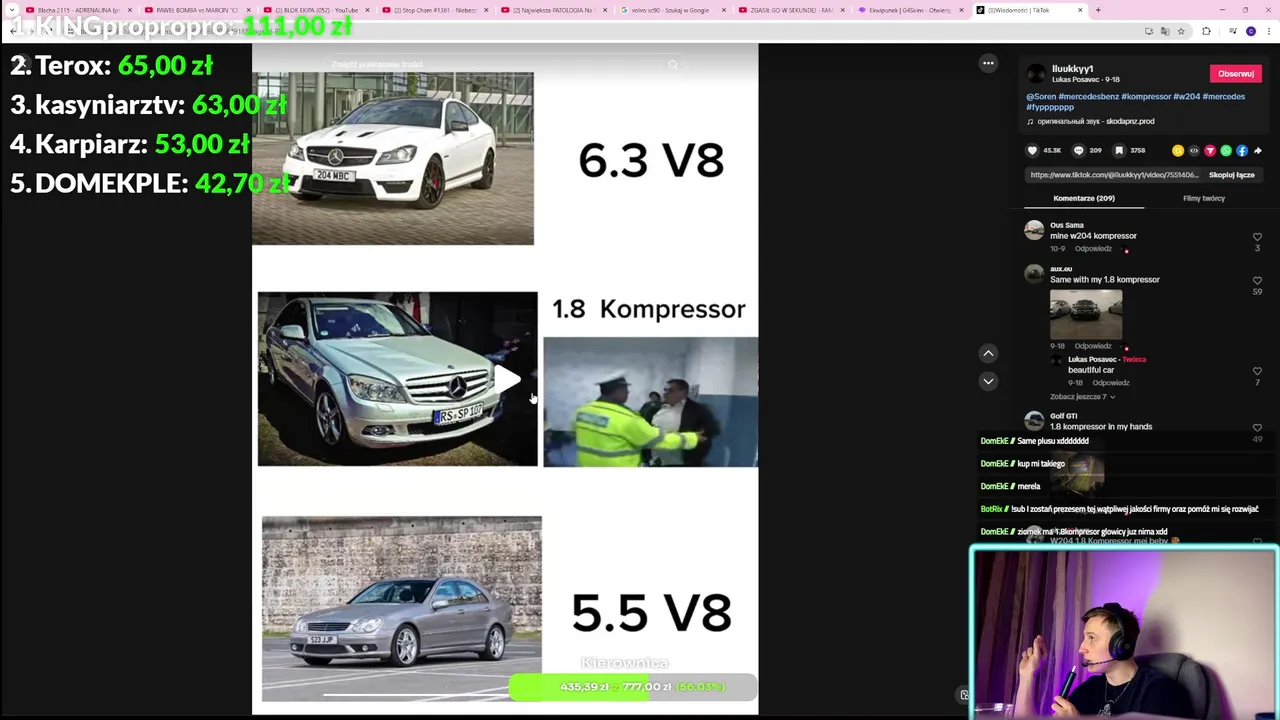Reply to Ous Sama's comment via Odpowiedz
This screenshot has height=720, width=1280.
tap(1093, 248)
